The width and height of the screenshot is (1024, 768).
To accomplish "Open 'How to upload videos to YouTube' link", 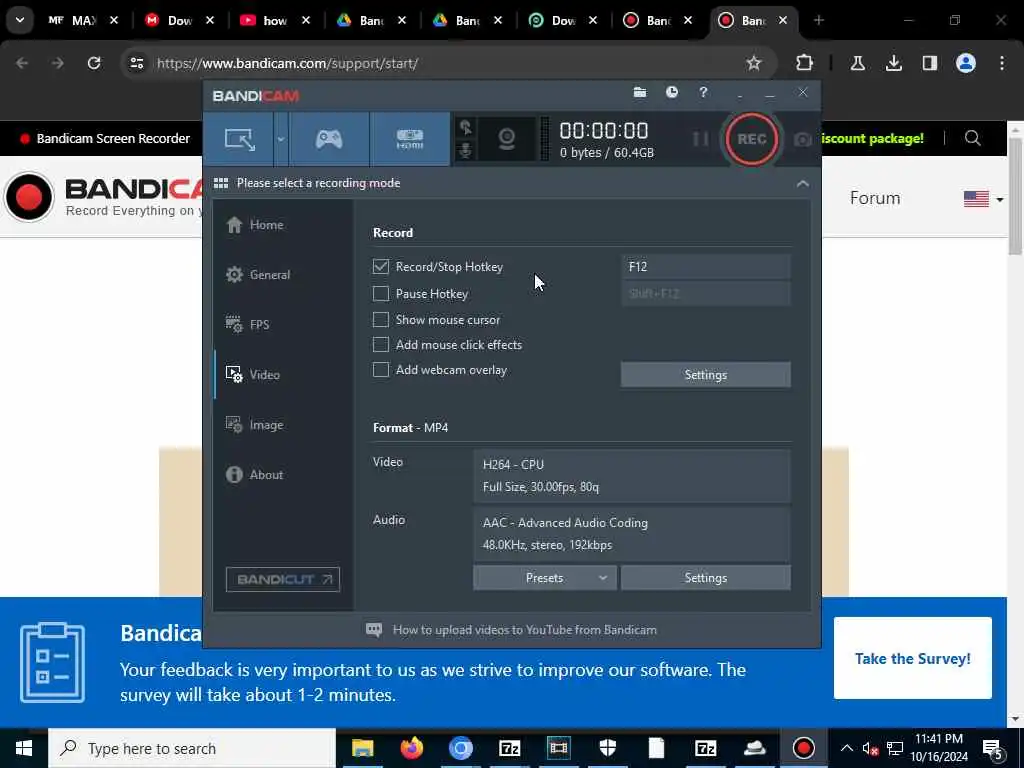I will pyautogui.click(x=524, y=630).
